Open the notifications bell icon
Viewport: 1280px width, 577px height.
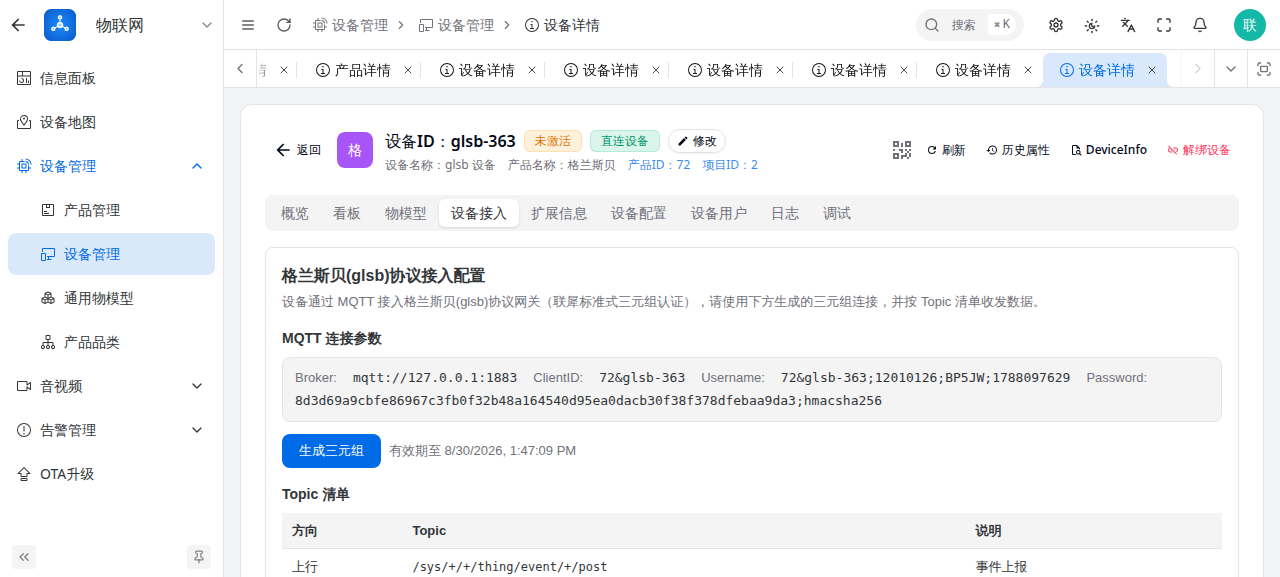coord(1200,25)
